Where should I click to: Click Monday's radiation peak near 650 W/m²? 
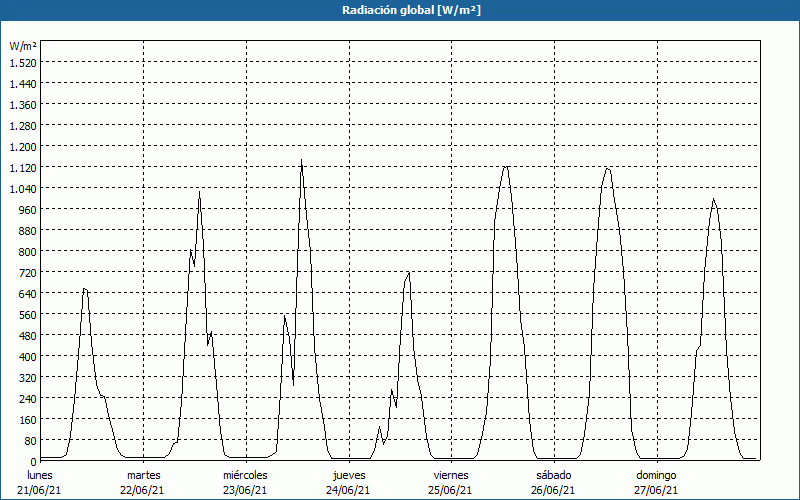[85, 289]
